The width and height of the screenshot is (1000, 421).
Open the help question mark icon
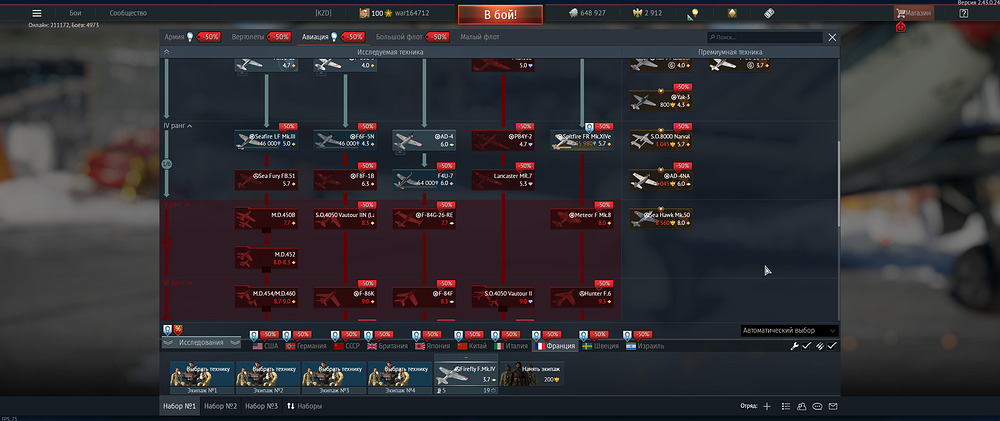964,13
